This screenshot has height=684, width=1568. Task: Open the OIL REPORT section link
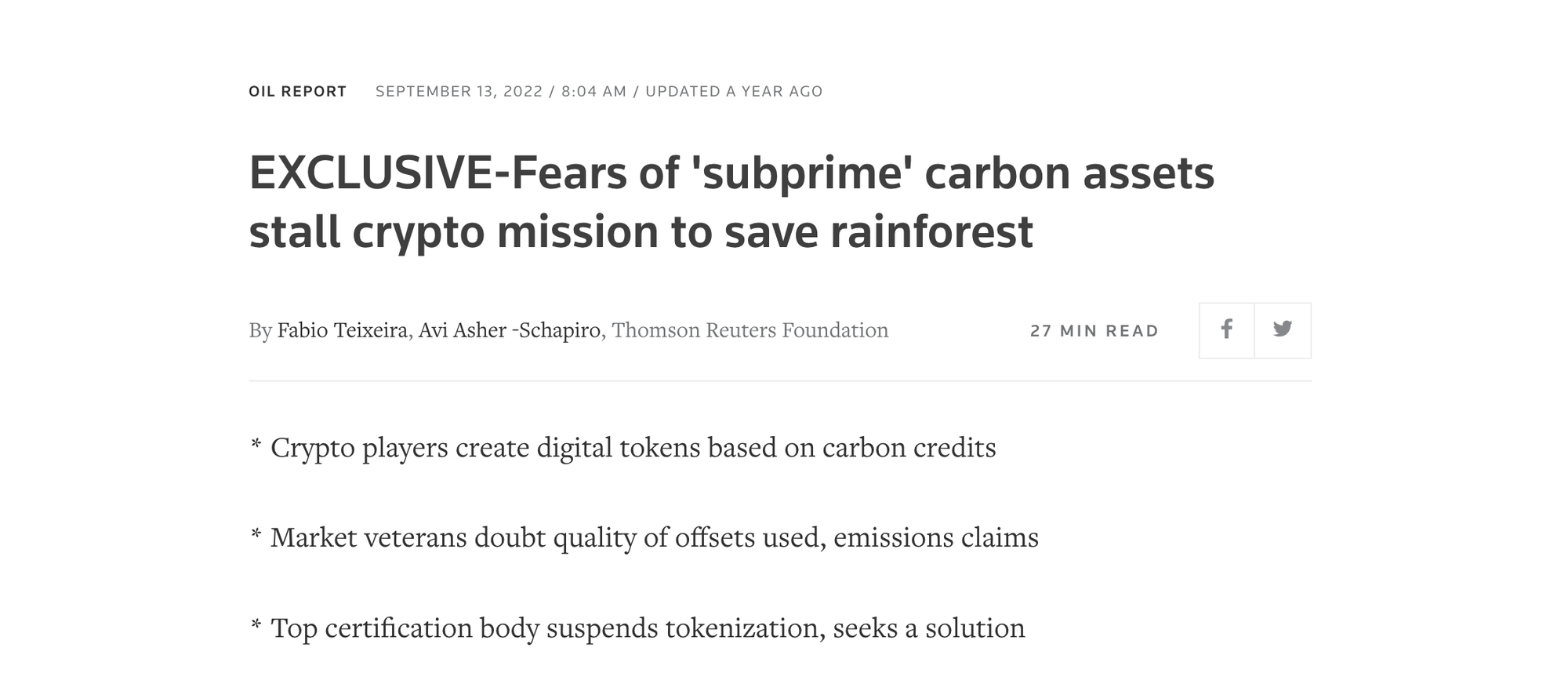point(297,92)
